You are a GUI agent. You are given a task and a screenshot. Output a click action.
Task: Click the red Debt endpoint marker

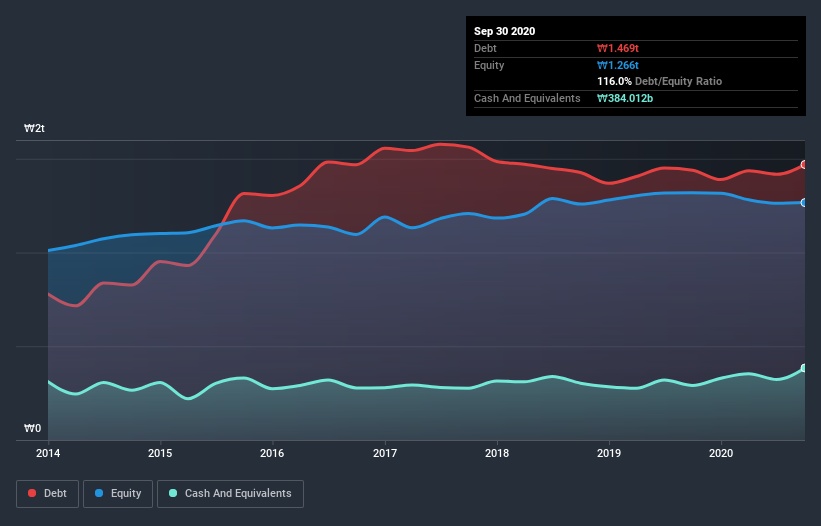click(x=804, y=164)
